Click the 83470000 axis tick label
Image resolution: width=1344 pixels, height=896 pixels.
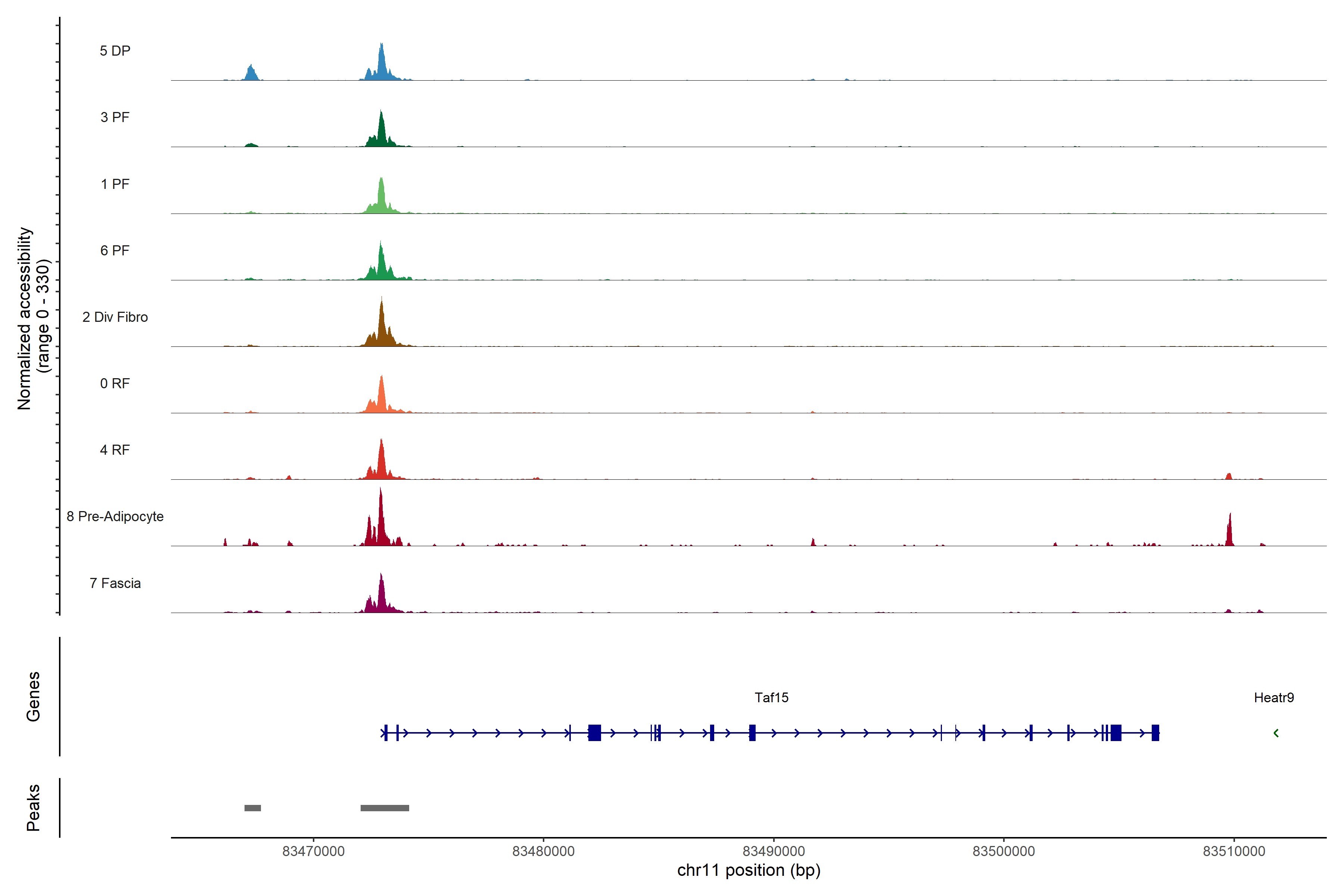pos(313,851)
